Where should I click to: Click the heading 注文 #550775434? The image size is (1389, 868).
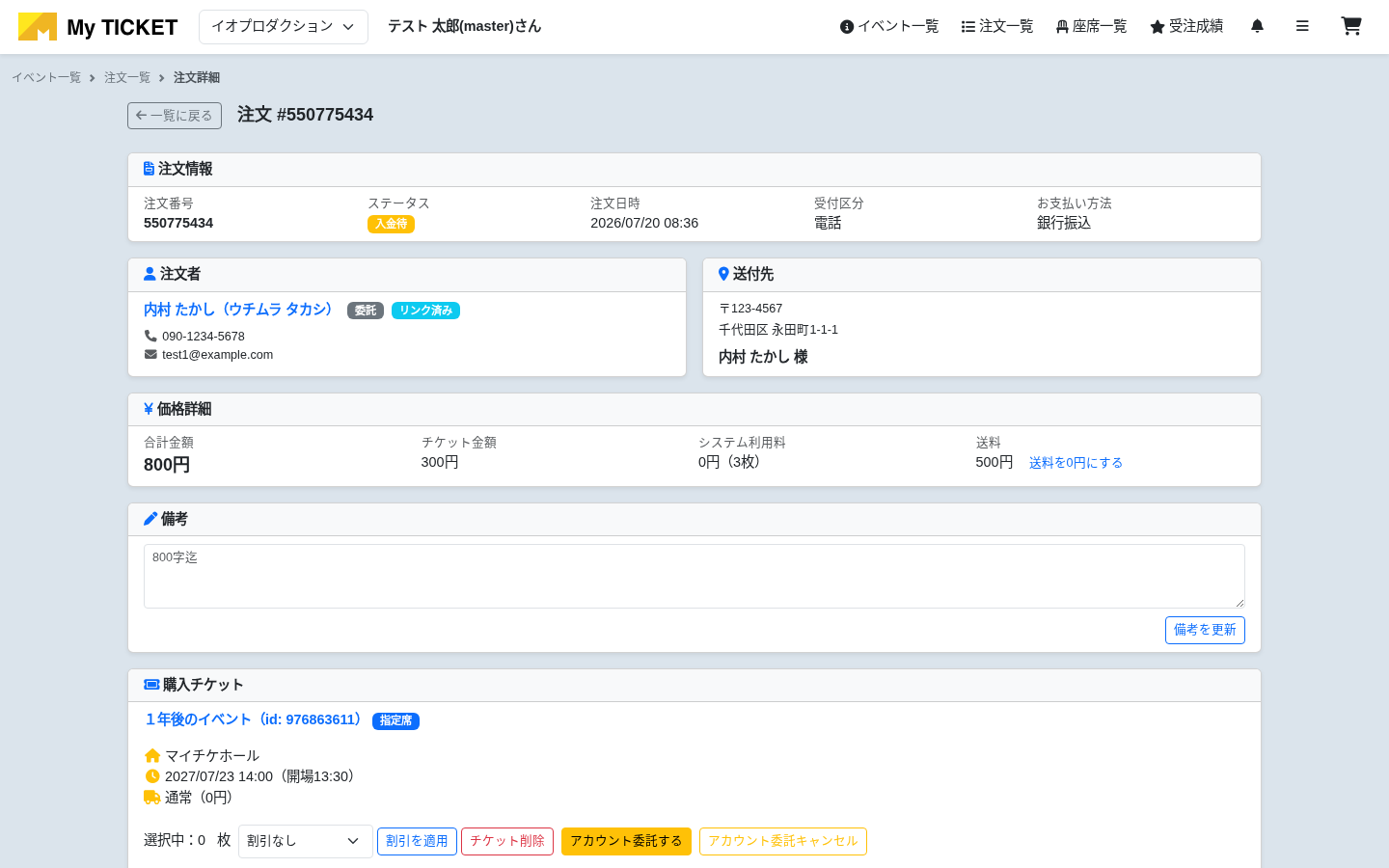305,115
